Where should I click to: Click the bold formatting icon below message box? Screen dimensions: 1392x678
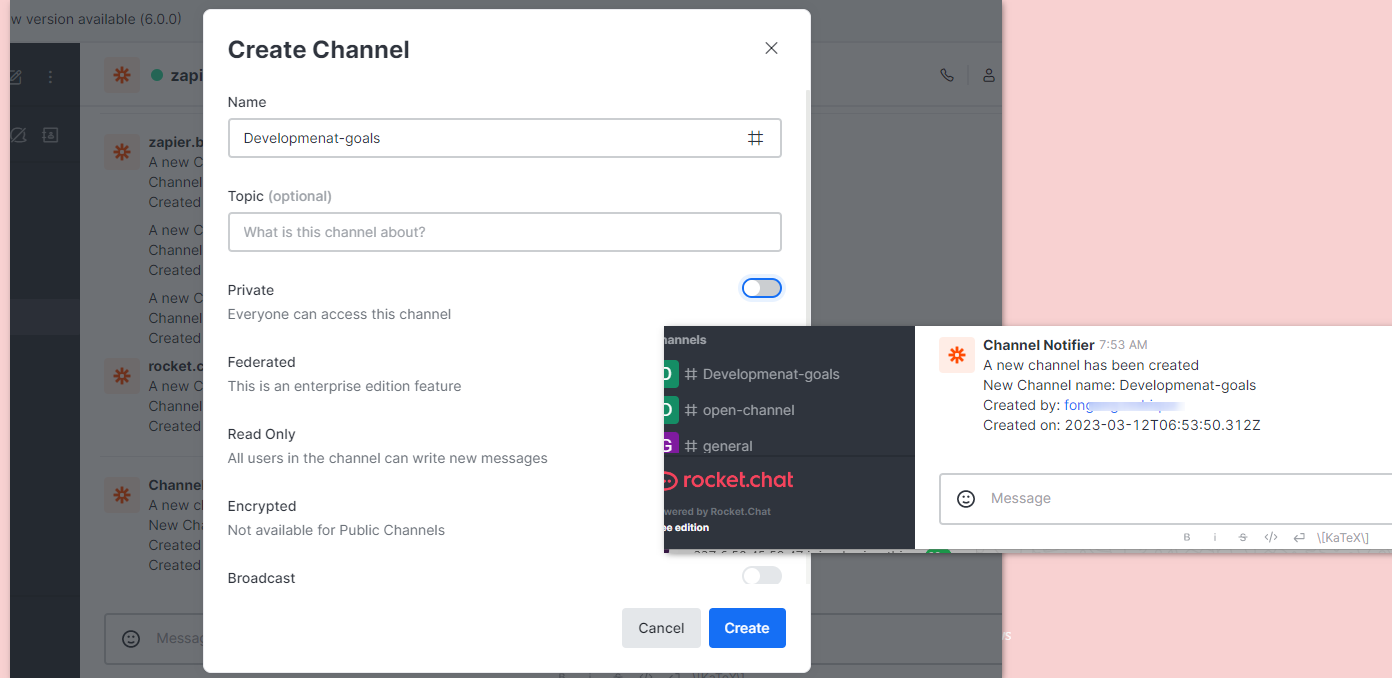(x=1187, y=537)
